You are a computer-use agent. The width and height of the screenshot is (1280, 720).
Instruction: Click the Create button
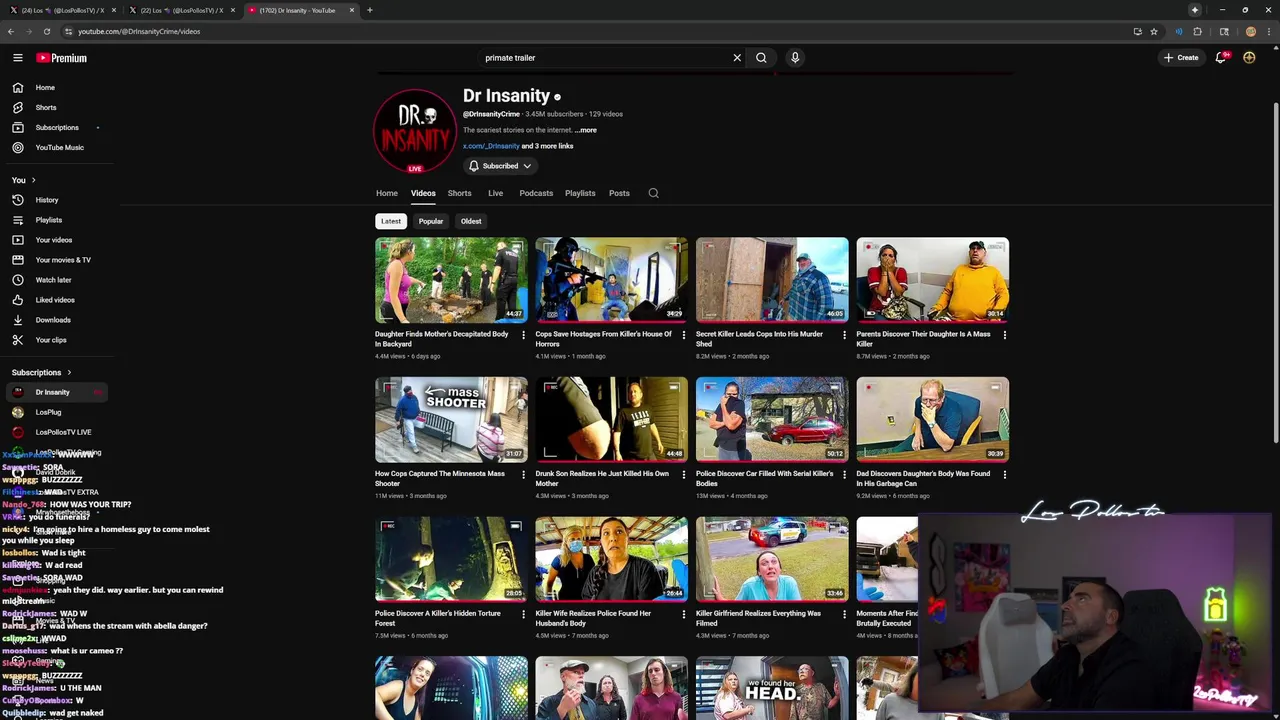pos(1181,58)
